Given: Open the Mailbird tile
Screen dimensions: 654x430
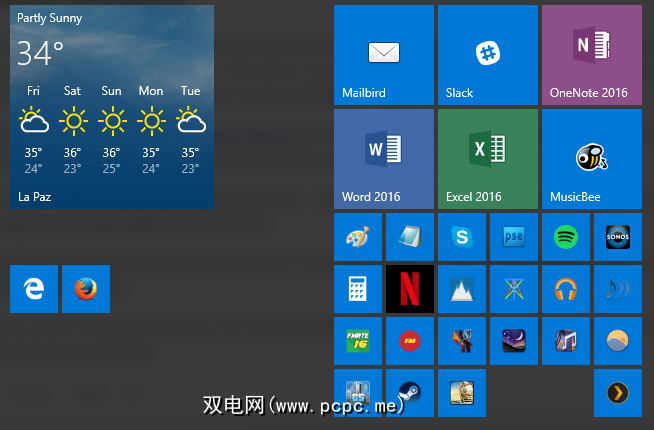Looking at the screenshot, I should [384, 55].
